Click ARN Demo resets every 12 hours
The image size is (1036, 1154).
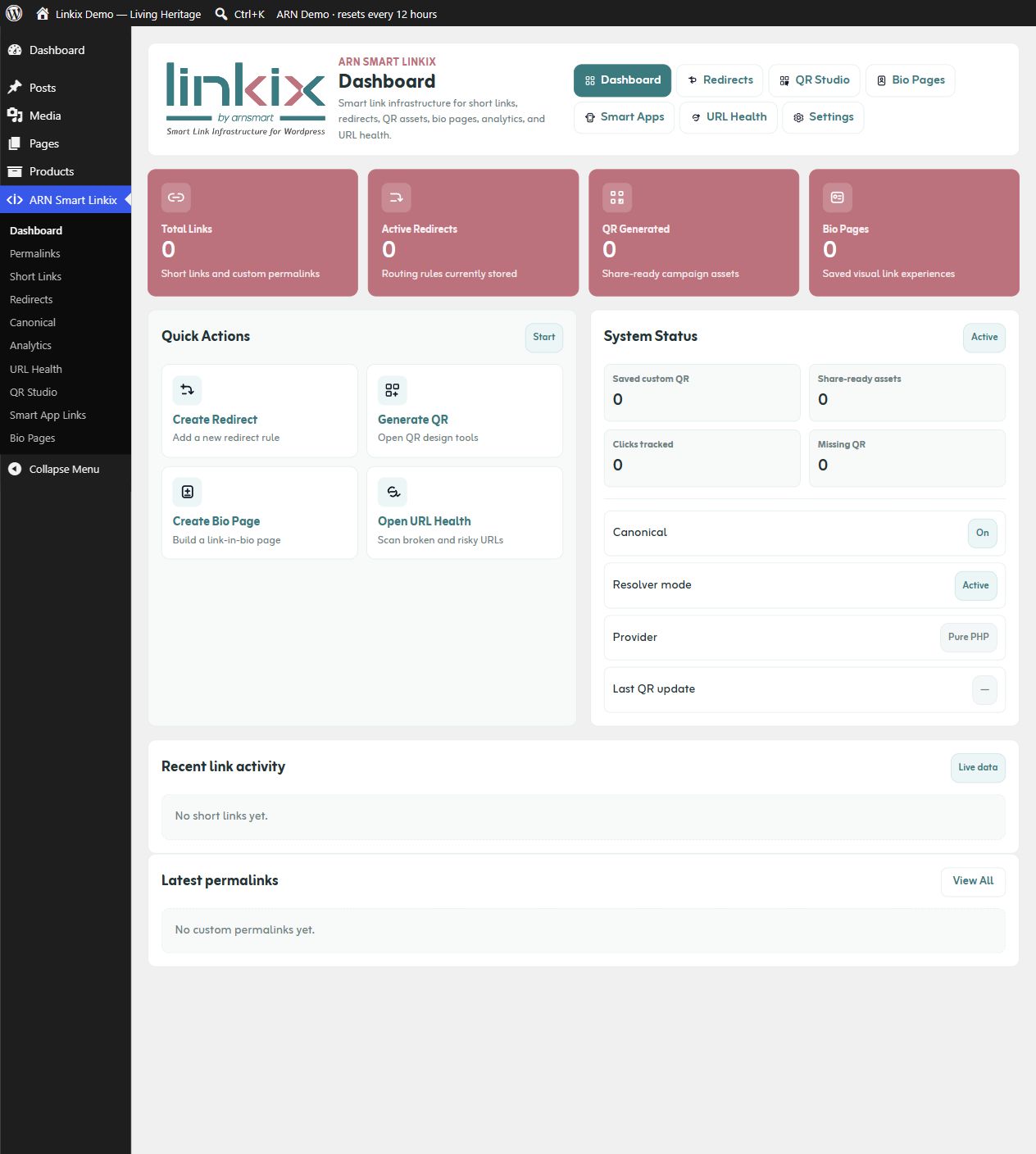tap(357, 14)
